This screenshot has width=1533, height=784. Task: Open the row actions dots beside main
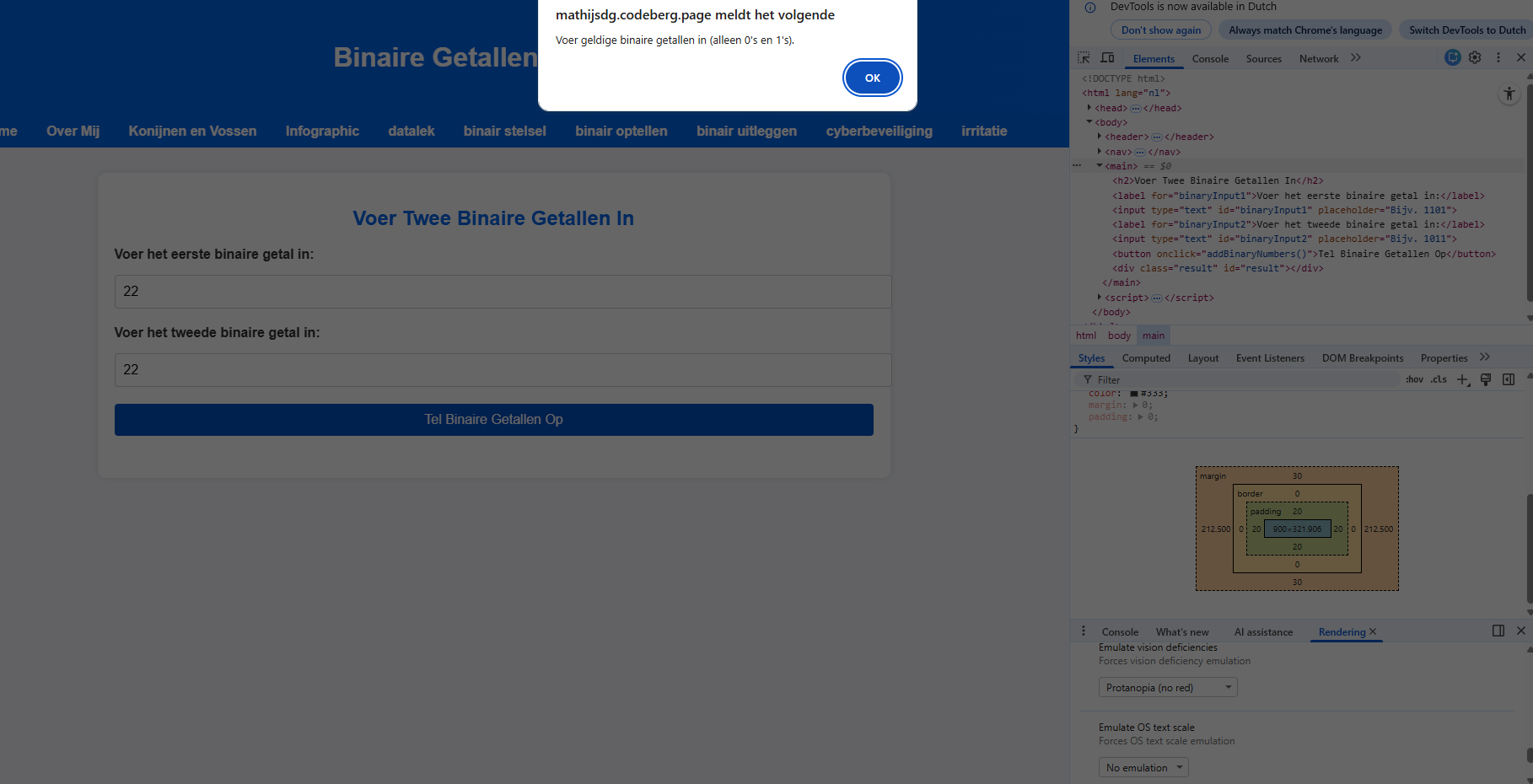pyautogui.click(x=1077, y=166)
